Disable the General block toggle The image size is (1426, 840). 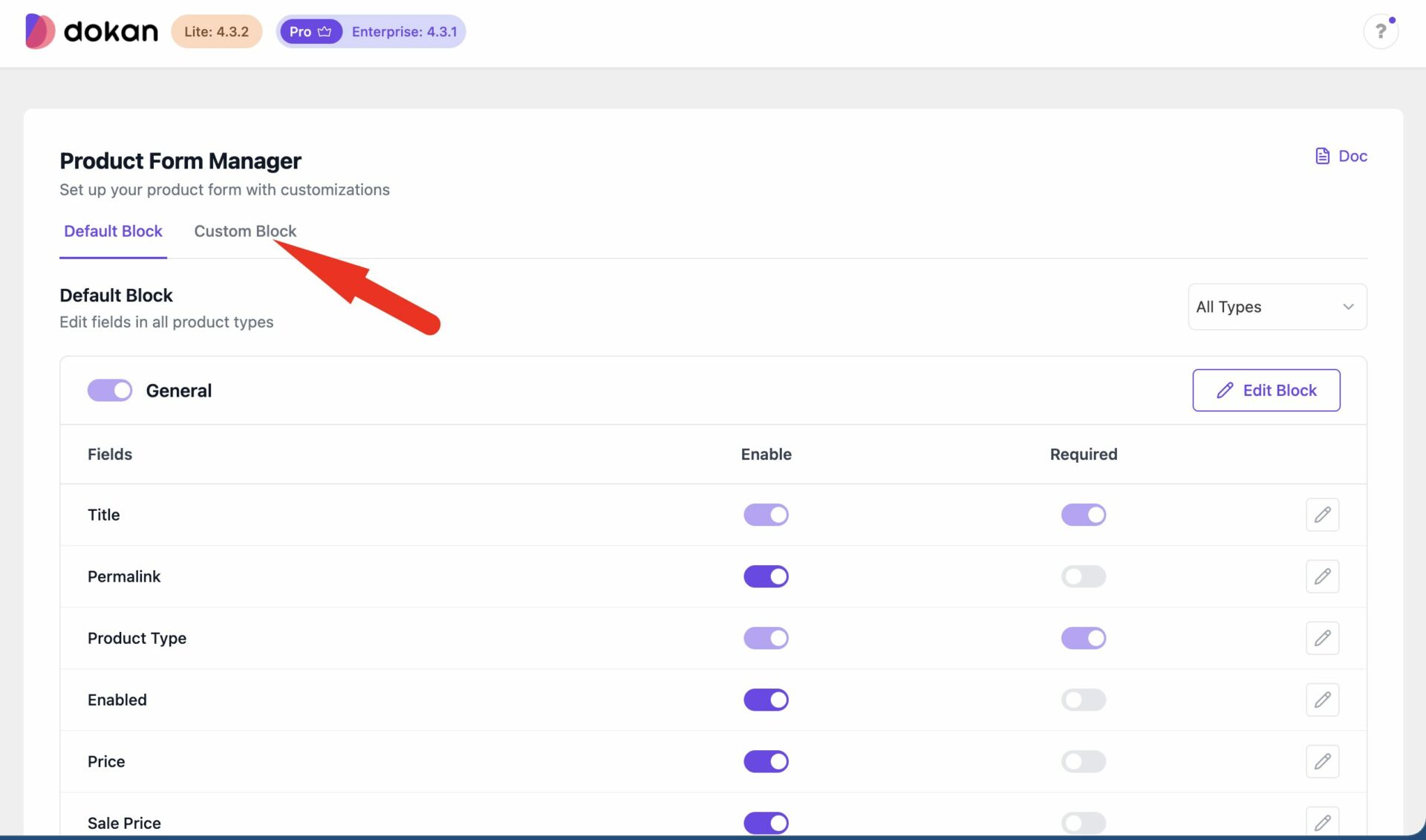[109, 390]
